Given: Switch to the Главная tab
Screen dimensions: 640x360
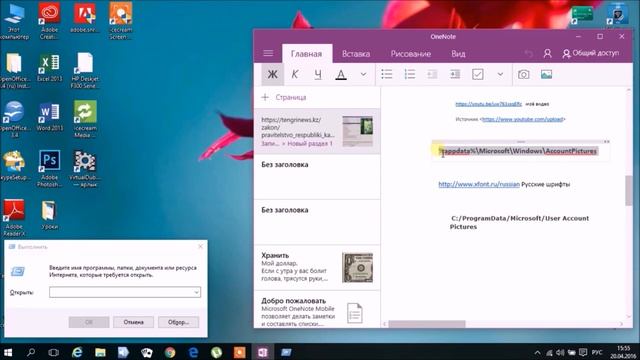Looking at the screenshot, I should coord(307,54).
